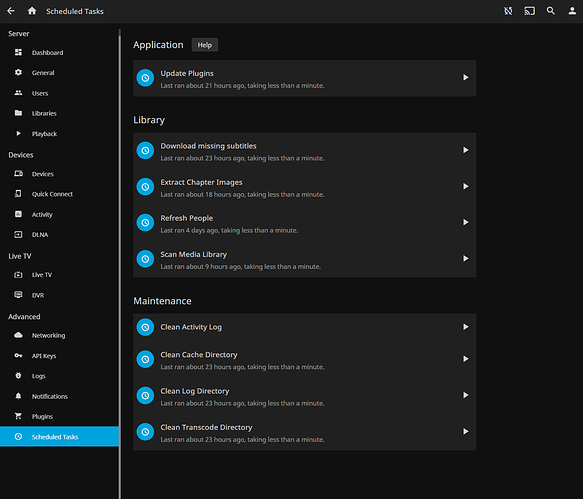583x499 pixels.
Task: Run the Clean Log Directory task
Action: pos(465,395)
